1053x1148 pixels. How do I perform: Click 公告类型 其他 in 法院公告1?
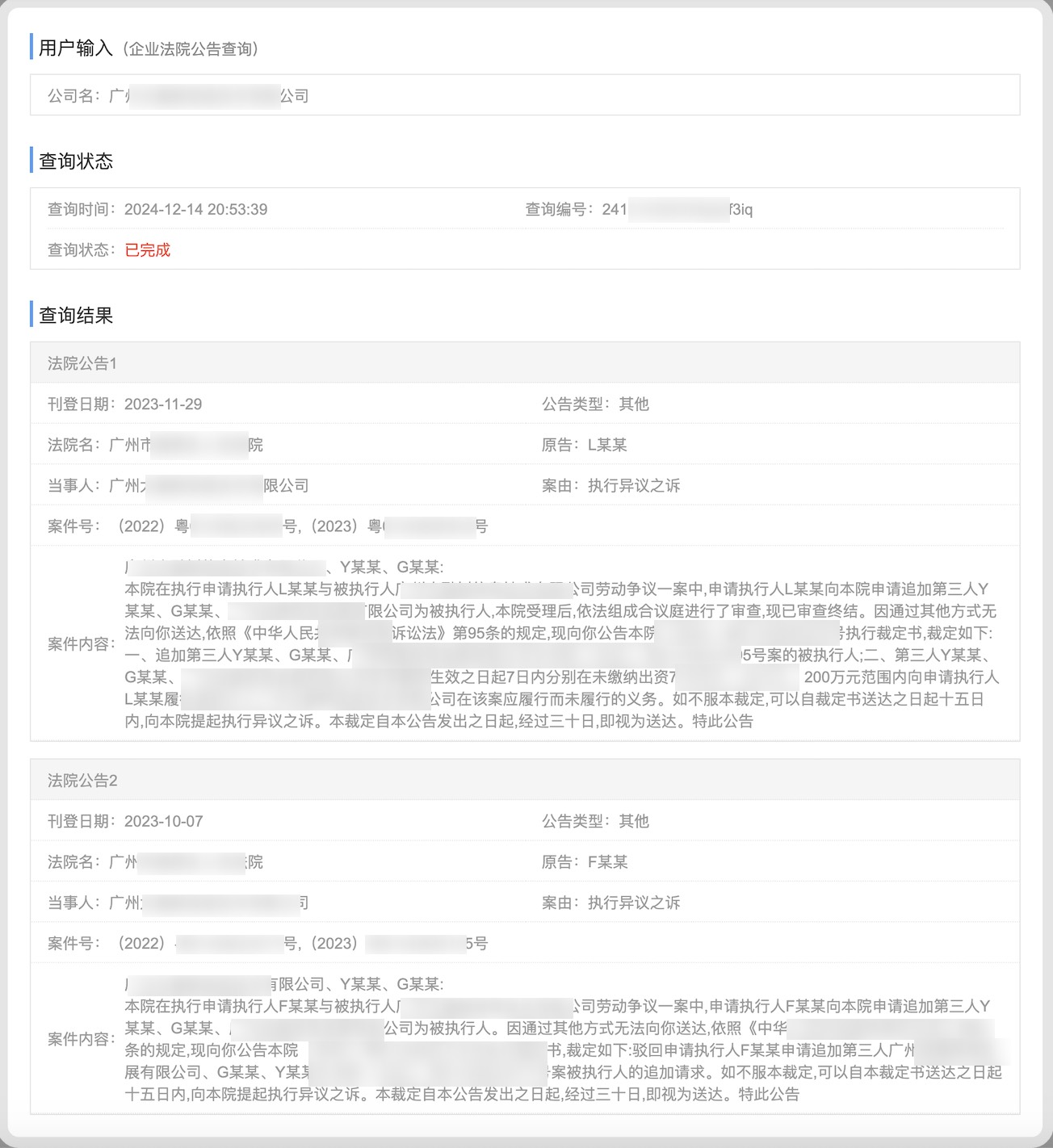coord(633,404)
